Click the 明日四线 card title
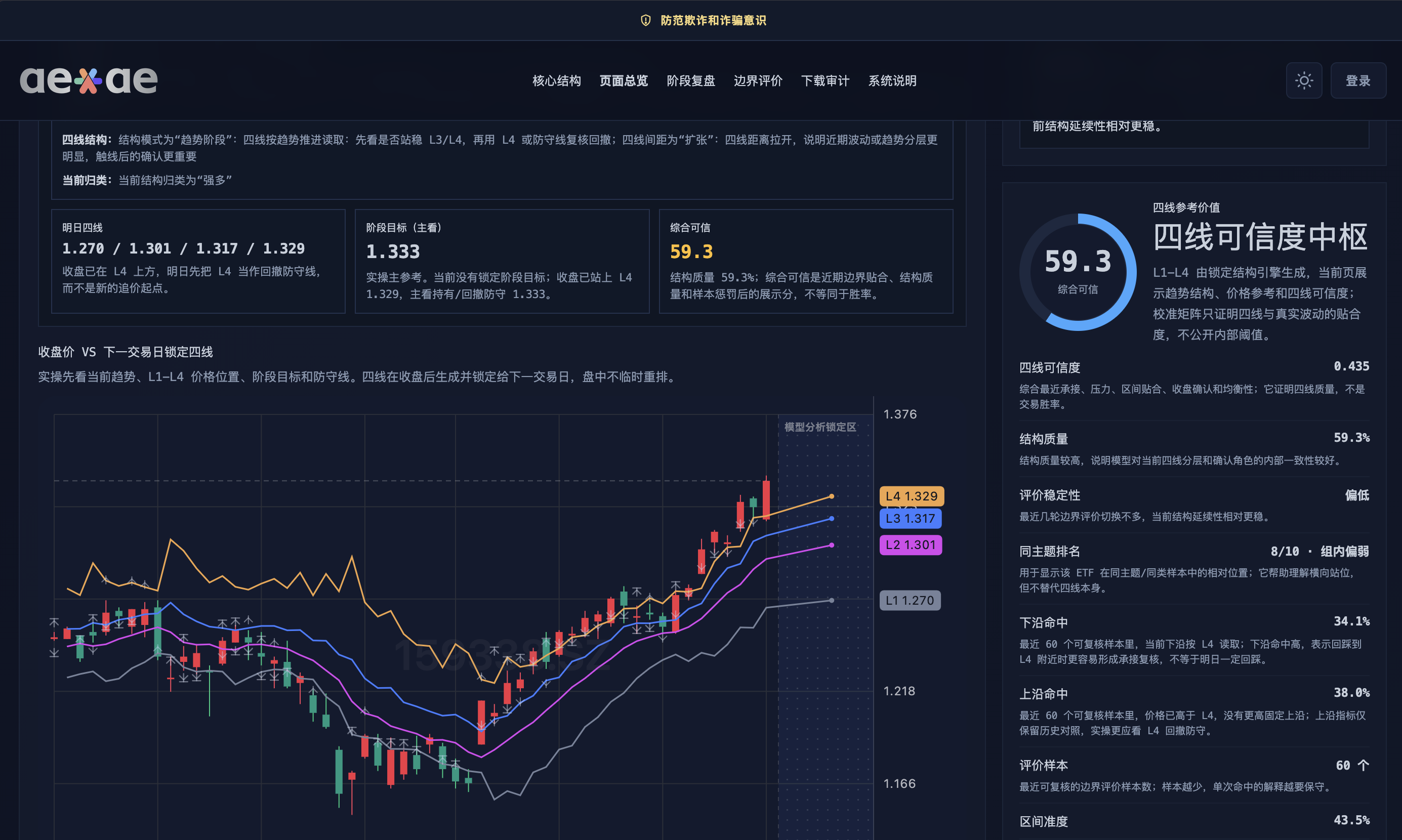The width and height of the screenshot is (1402, 840). click(x=82, y=228)
